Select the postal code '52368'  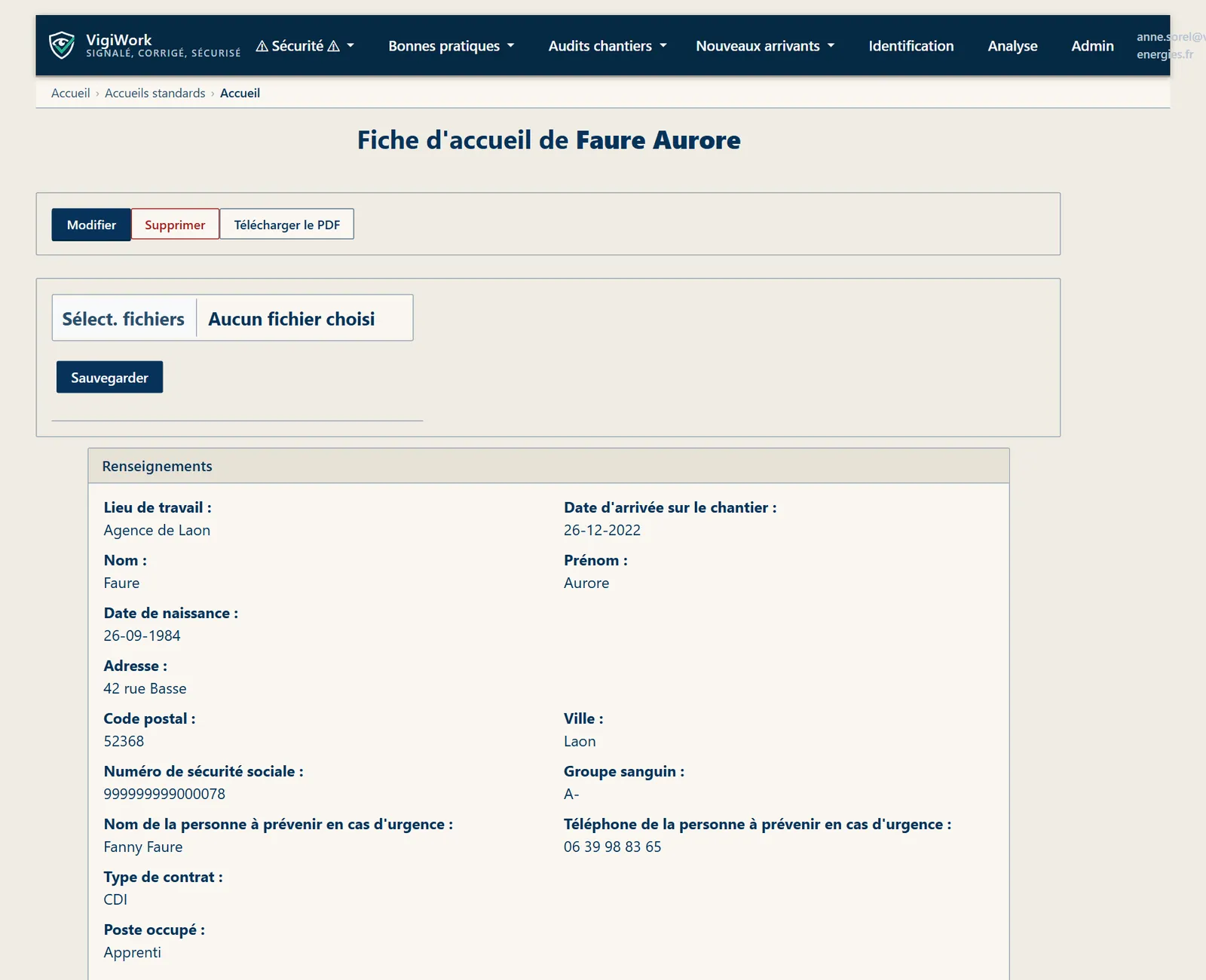(x=124, y=741)
